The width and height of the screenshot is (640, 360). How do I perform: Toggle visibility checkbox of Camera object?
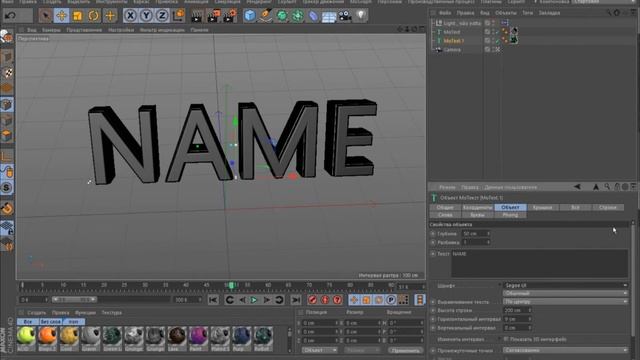487,49
